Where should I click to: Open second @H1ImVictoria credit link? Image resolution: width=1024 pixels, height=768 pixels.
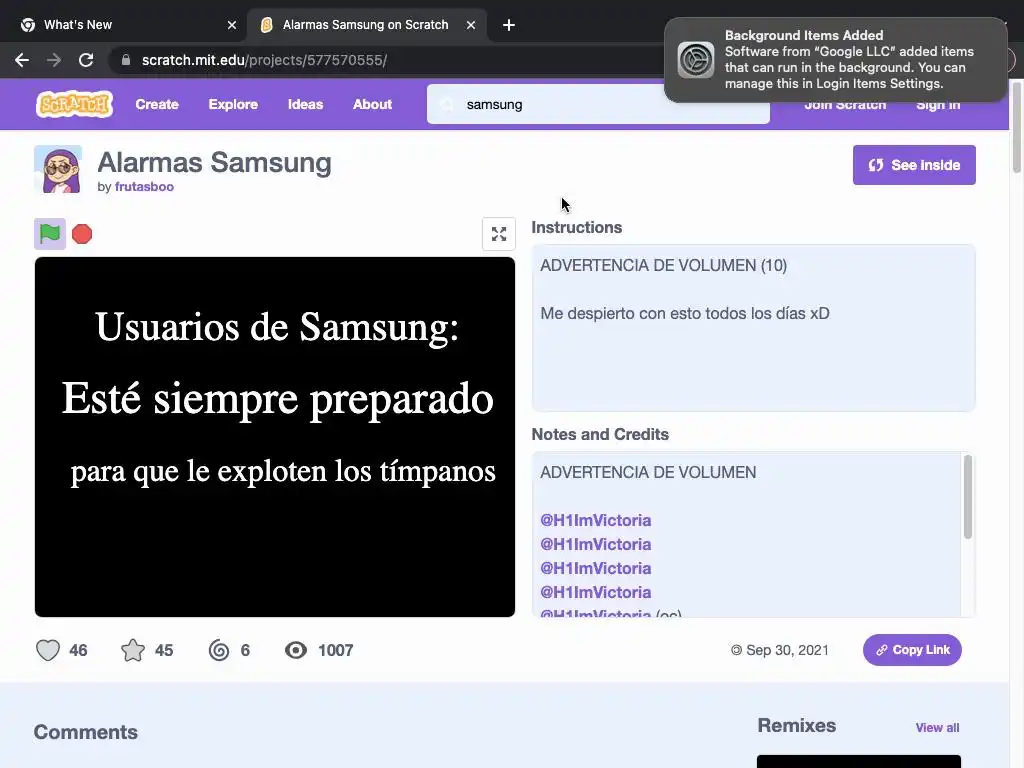pyautogui.click(x=596, y=545)
